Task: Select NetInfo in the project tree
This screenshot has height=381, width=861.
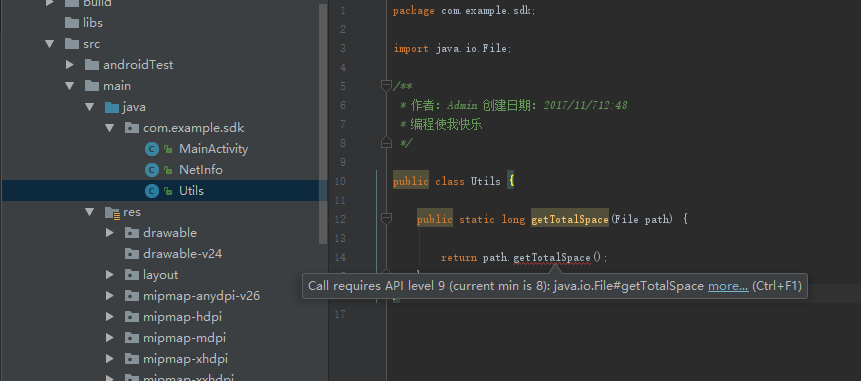Action: click(x=200, y=170)
